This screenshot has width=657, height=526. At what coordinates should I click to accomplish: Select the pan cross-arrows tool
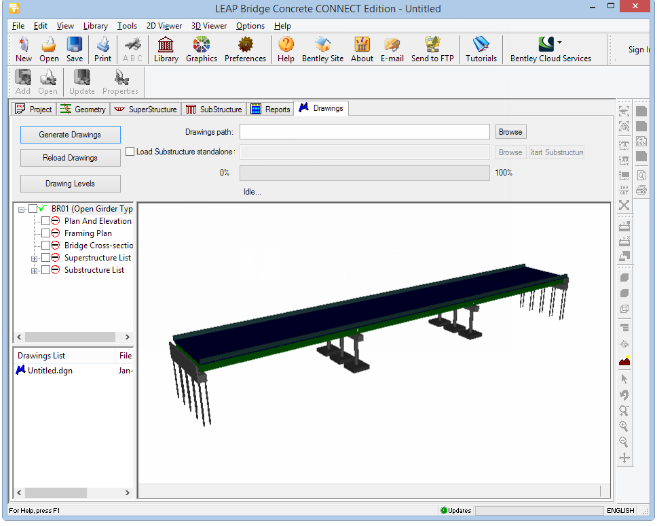624,458
